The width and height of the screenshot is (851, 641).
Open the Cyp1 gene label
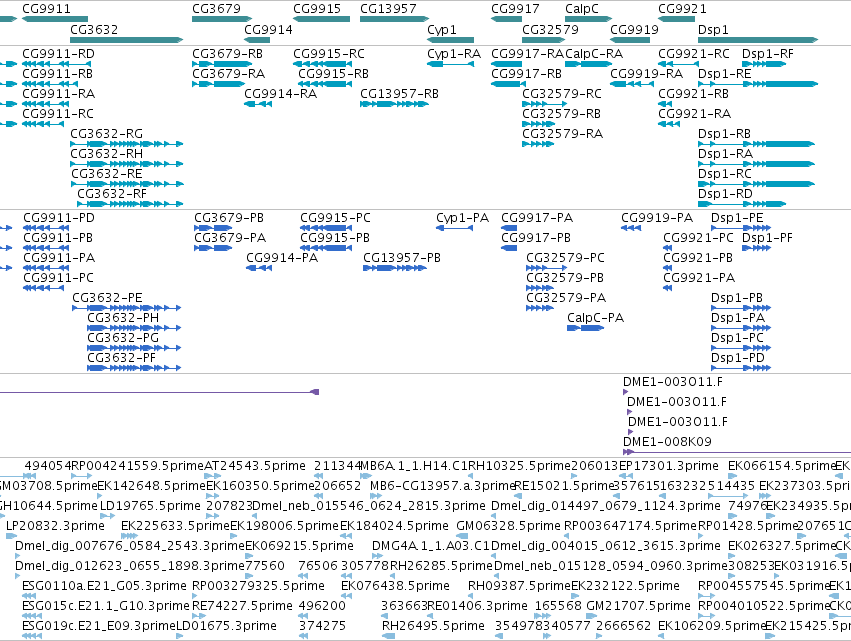(442, 29)
